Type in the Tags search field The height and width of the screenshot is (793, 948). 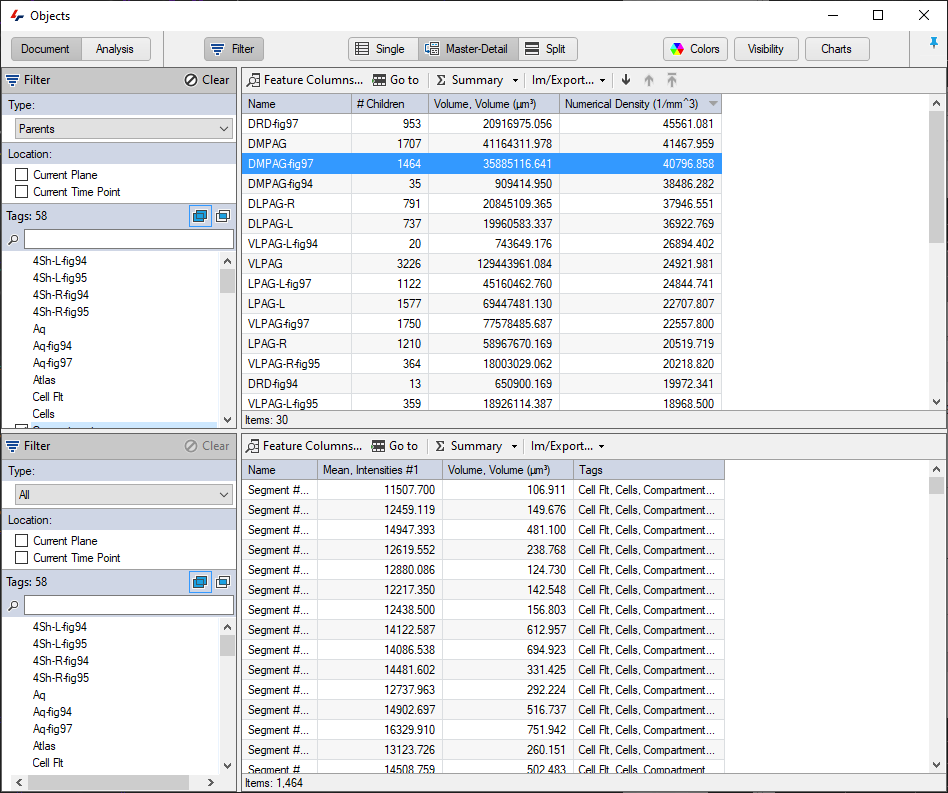click(x=128, y=238)
